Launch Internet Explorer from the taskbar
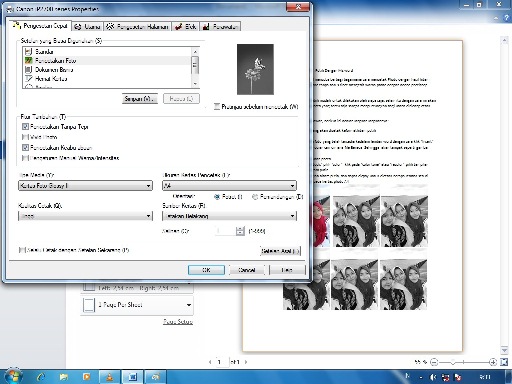This screenshot has height=384, width=512. (x=41, y=377)
